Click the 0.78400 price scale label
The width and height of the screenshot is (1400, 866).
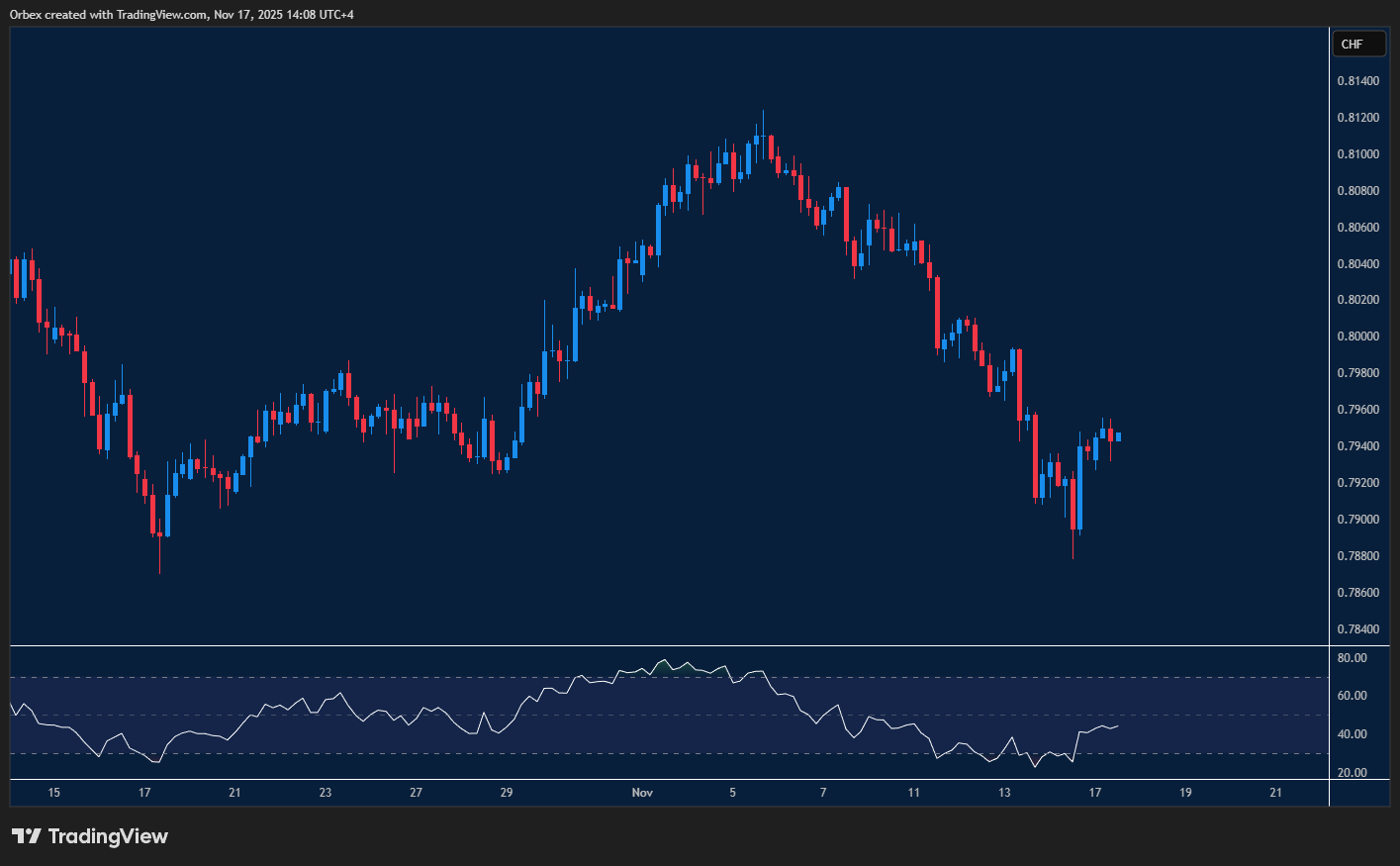[x=1357, y=629]
